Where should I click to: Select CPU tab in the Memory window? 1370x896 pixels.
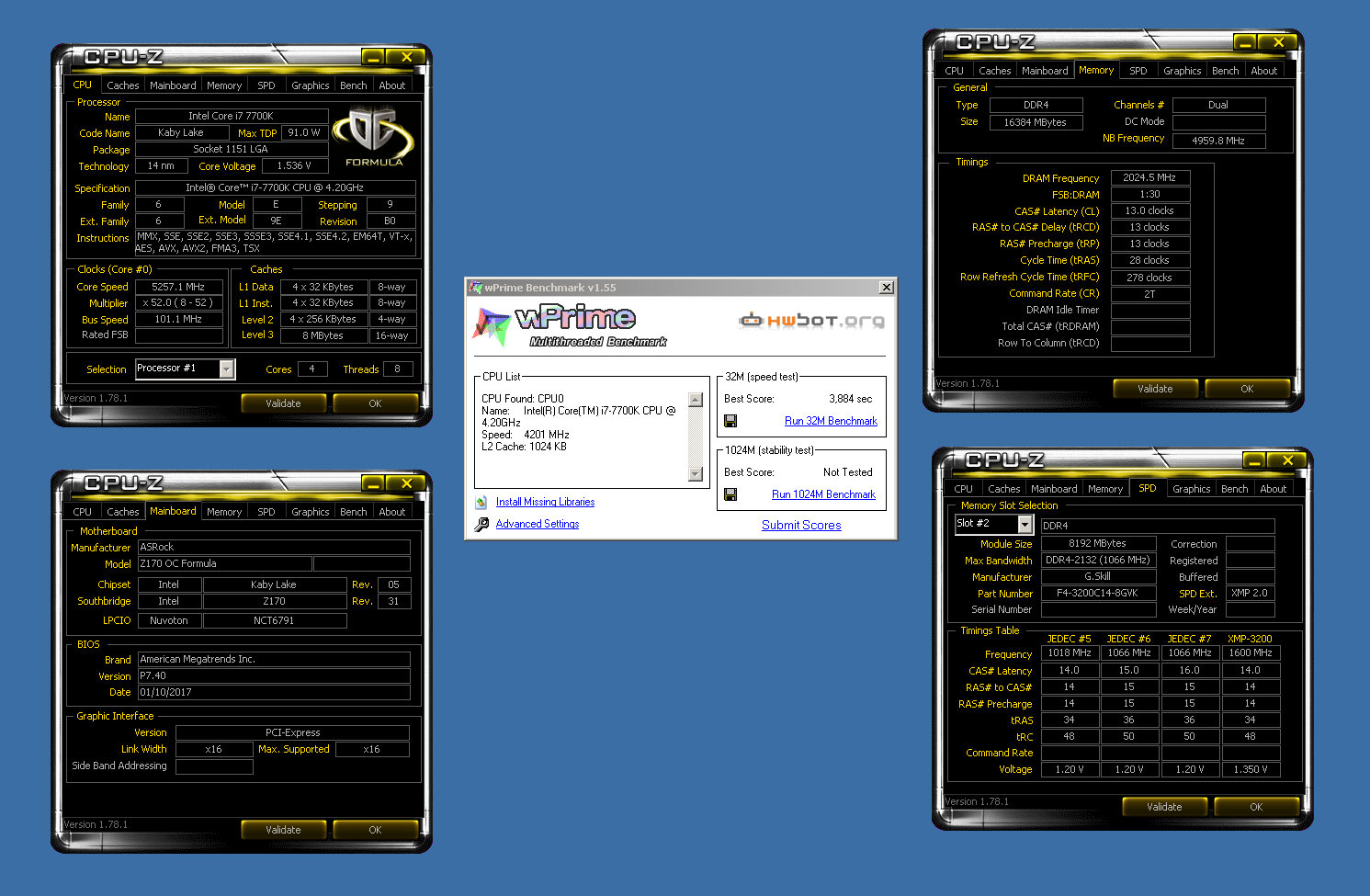(x=955, y=71)
